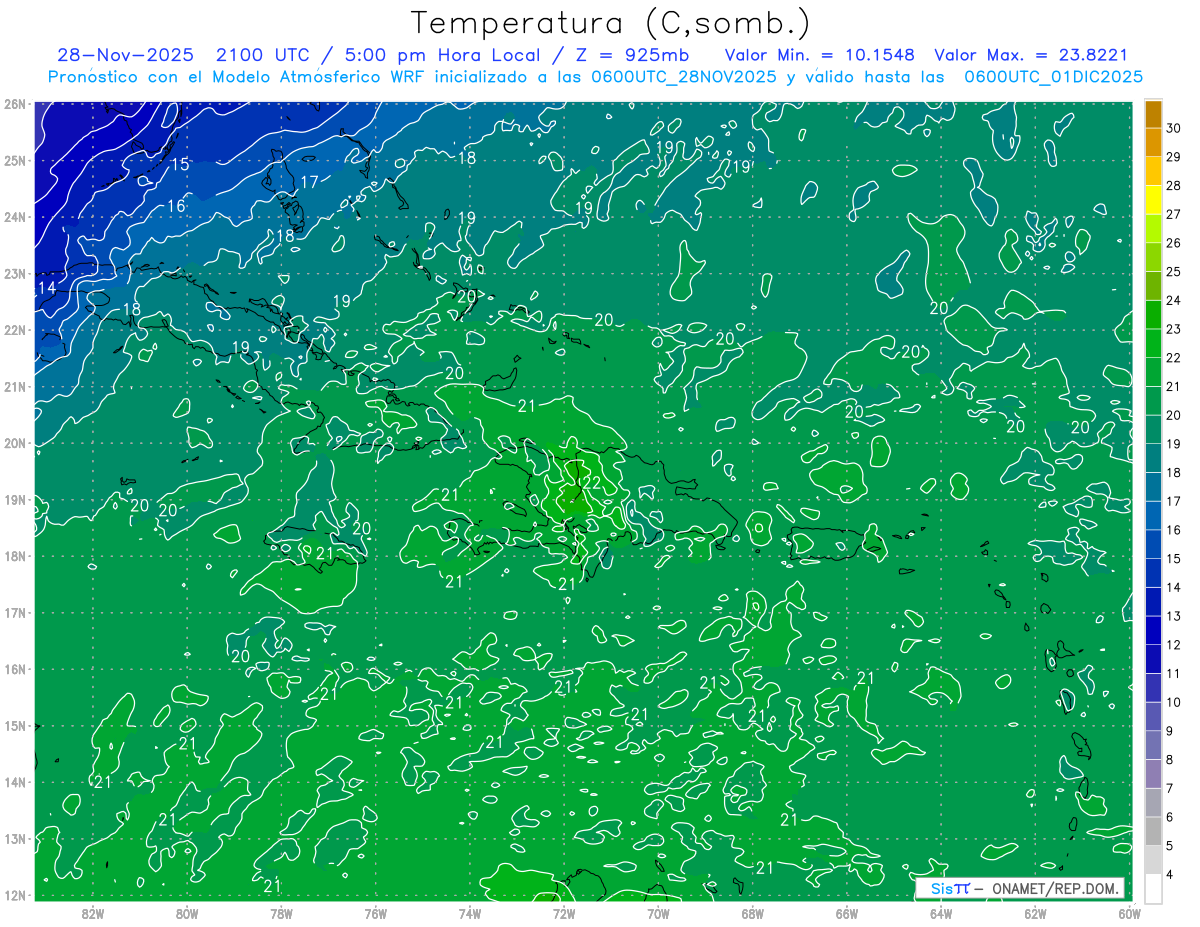Screen dimensions: 1200x927
Task: Click the '15N' latitude axis label
Action: (x=14, y=725)
